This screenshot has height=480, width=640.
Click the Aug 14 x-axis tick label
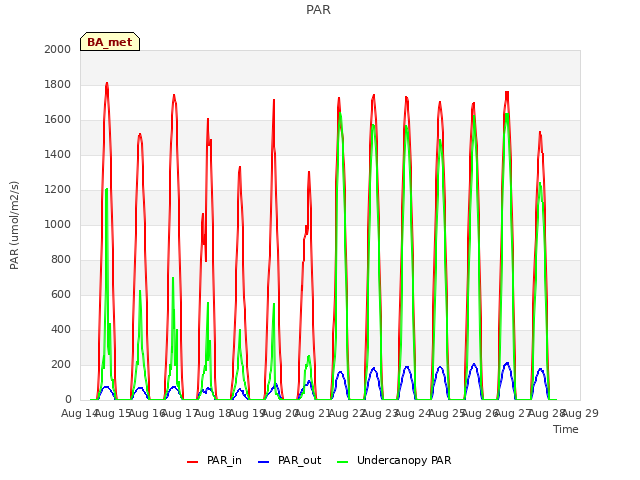coord(80,413)
